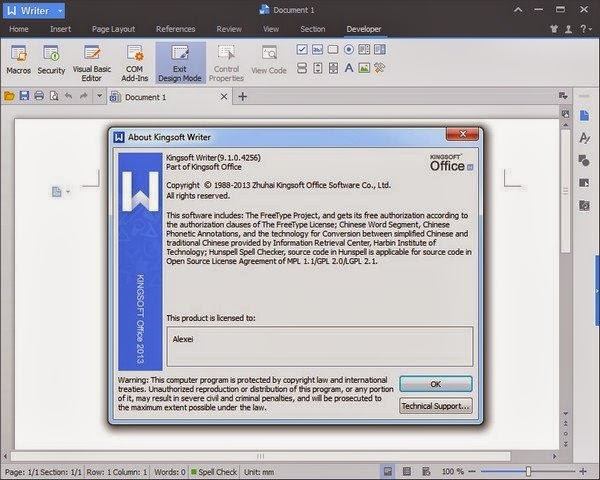Click the Technical Support button
600x480 pixels.
[x=436, y=406]
